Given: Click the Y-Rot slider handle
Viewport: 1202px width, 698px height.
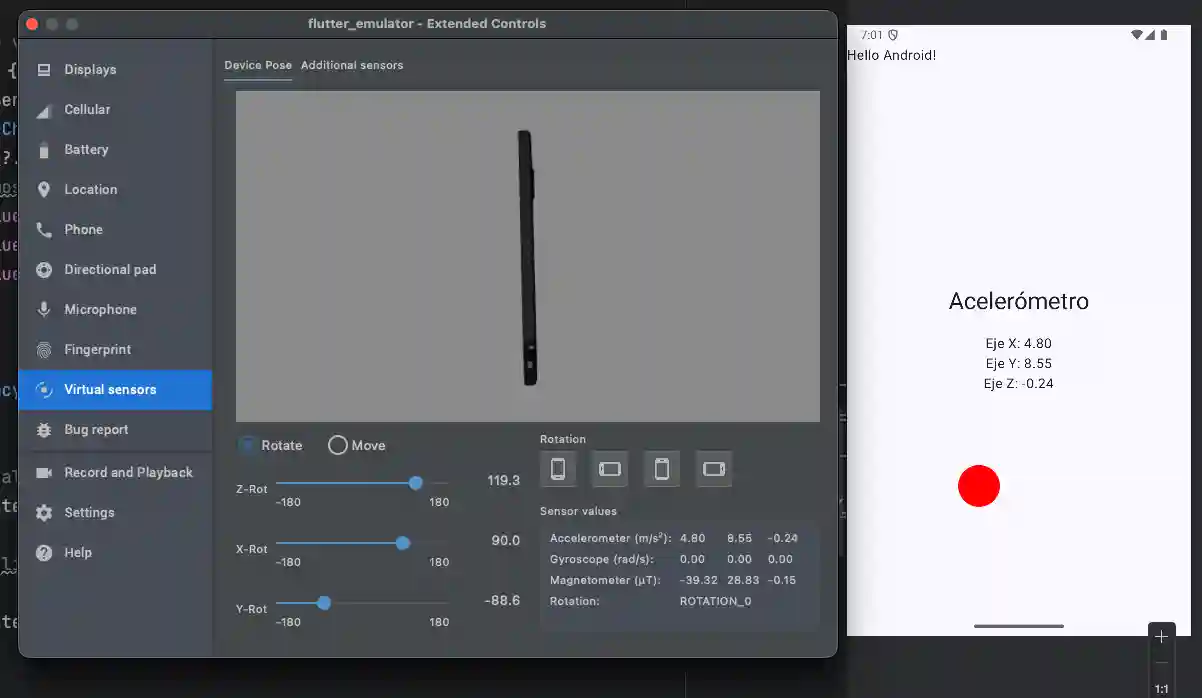Looking at the screenshot, I should point(324,603).
